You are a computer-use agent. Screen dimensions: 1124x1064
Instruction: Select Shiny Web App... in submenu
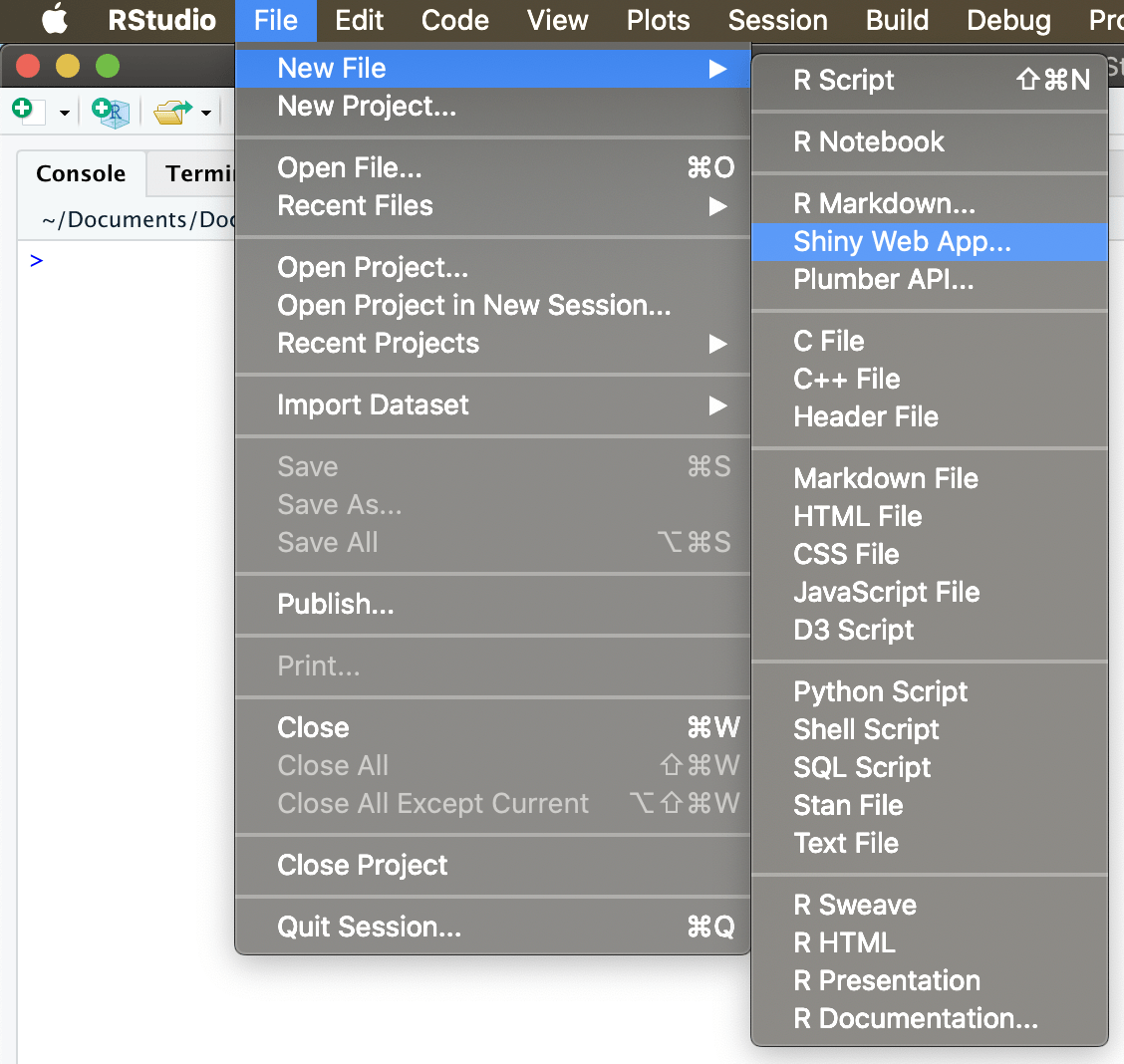(930, 241)
